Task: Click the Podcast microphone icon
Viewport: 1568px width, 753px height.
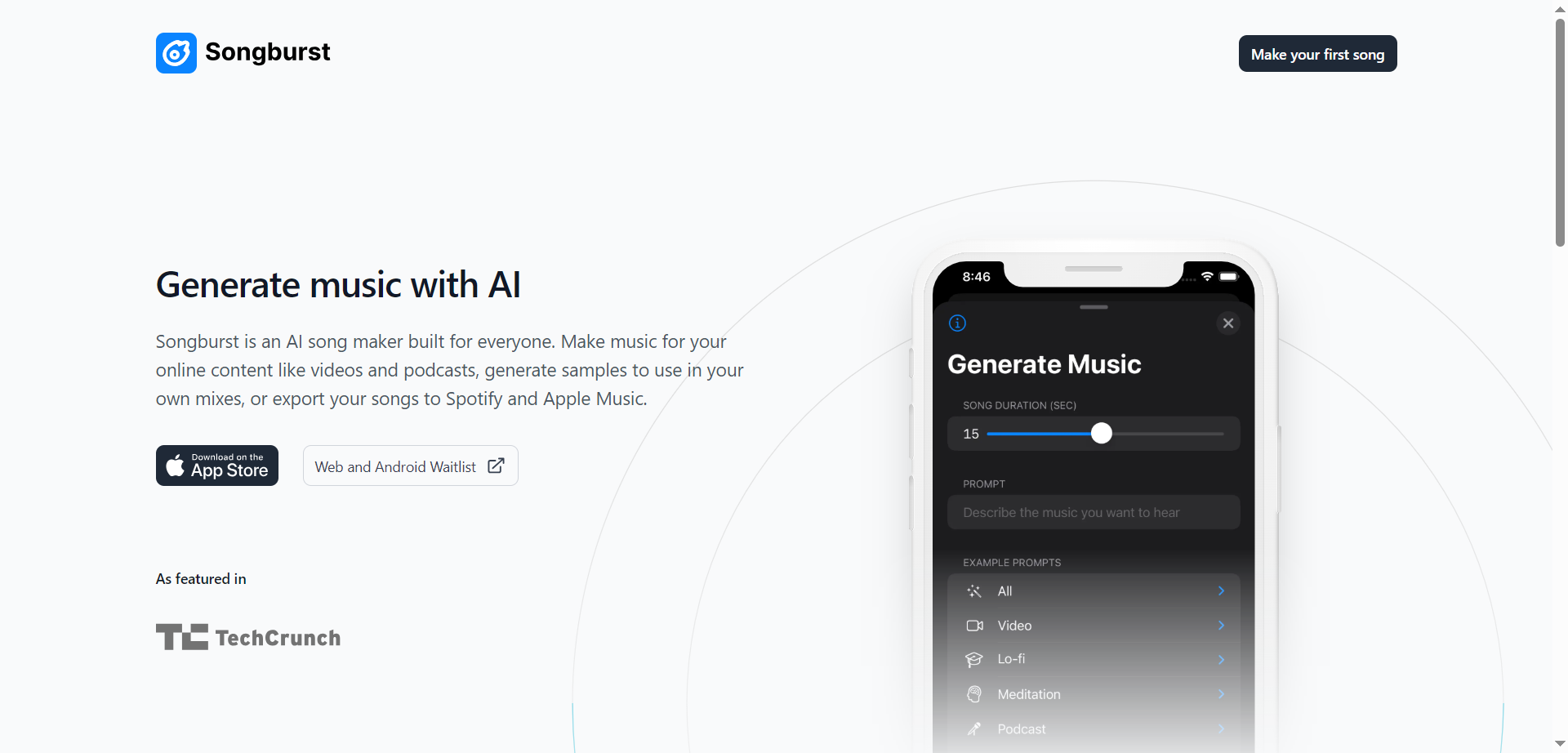Action: click(974, 728)
